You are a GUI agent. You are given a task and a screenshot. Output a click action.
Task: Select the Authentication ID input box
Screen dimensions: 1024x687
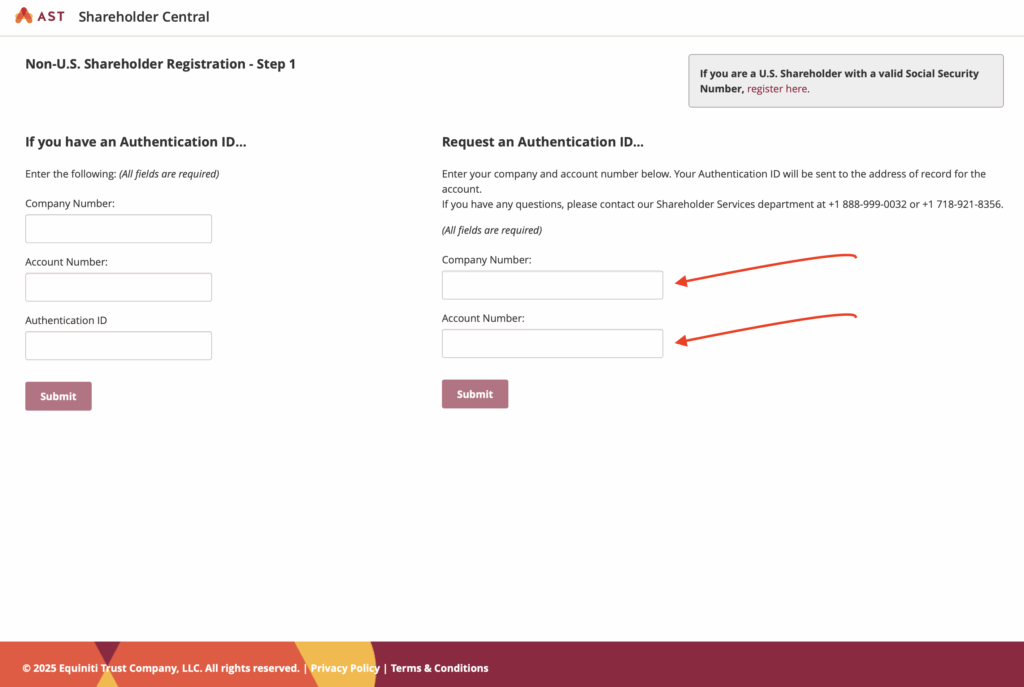click(x=118, y=345)
